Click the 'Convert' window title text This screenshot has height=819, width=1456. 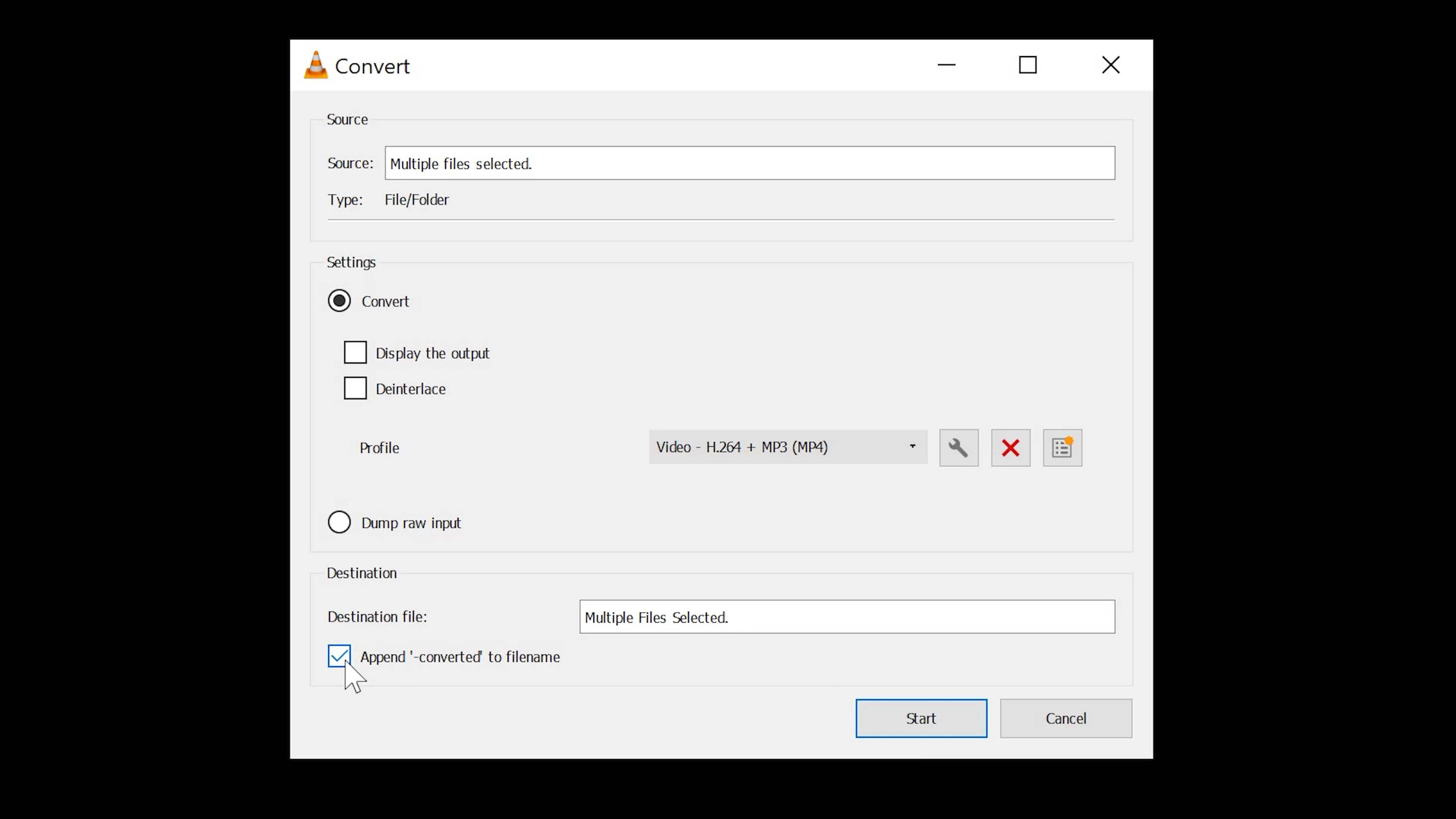click(372, 66)
